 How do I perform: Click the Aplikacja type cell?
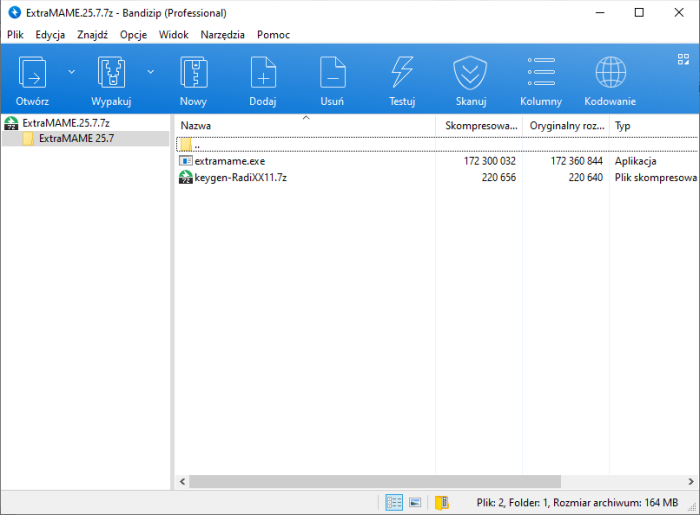[x=635, y=161]
